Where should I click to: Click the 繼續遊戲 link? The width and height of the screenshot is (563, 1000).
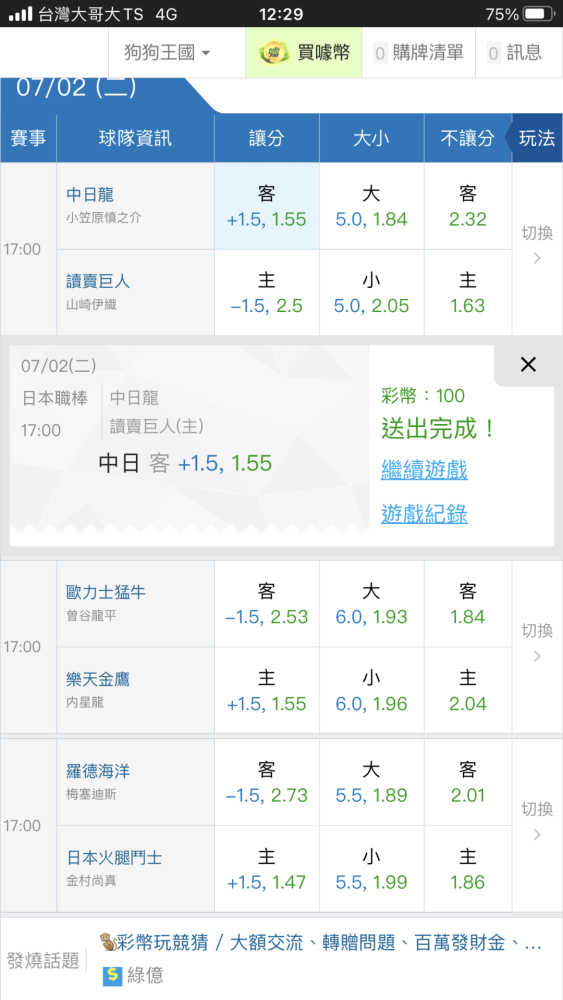tap(424, 471)
